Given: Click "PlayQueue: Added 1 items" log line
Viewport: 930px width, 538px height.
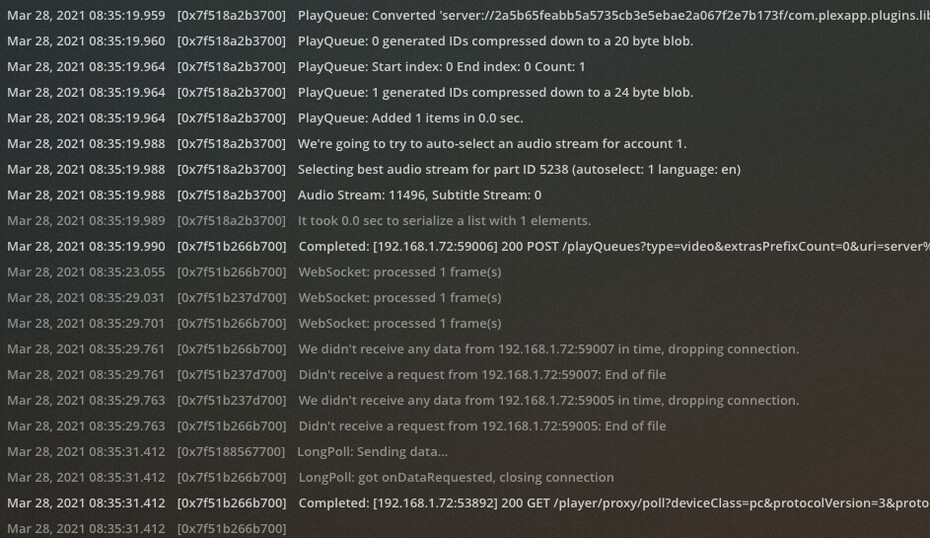Looking at the screenshot, I should (410, 118).
